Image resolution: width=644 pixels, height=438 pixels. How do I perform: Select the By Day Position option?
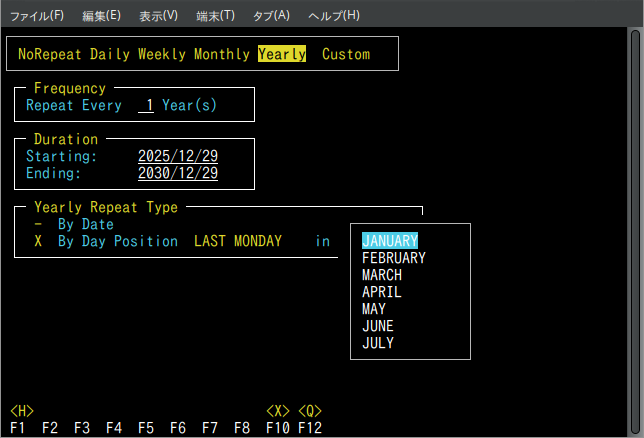[117, 242]
